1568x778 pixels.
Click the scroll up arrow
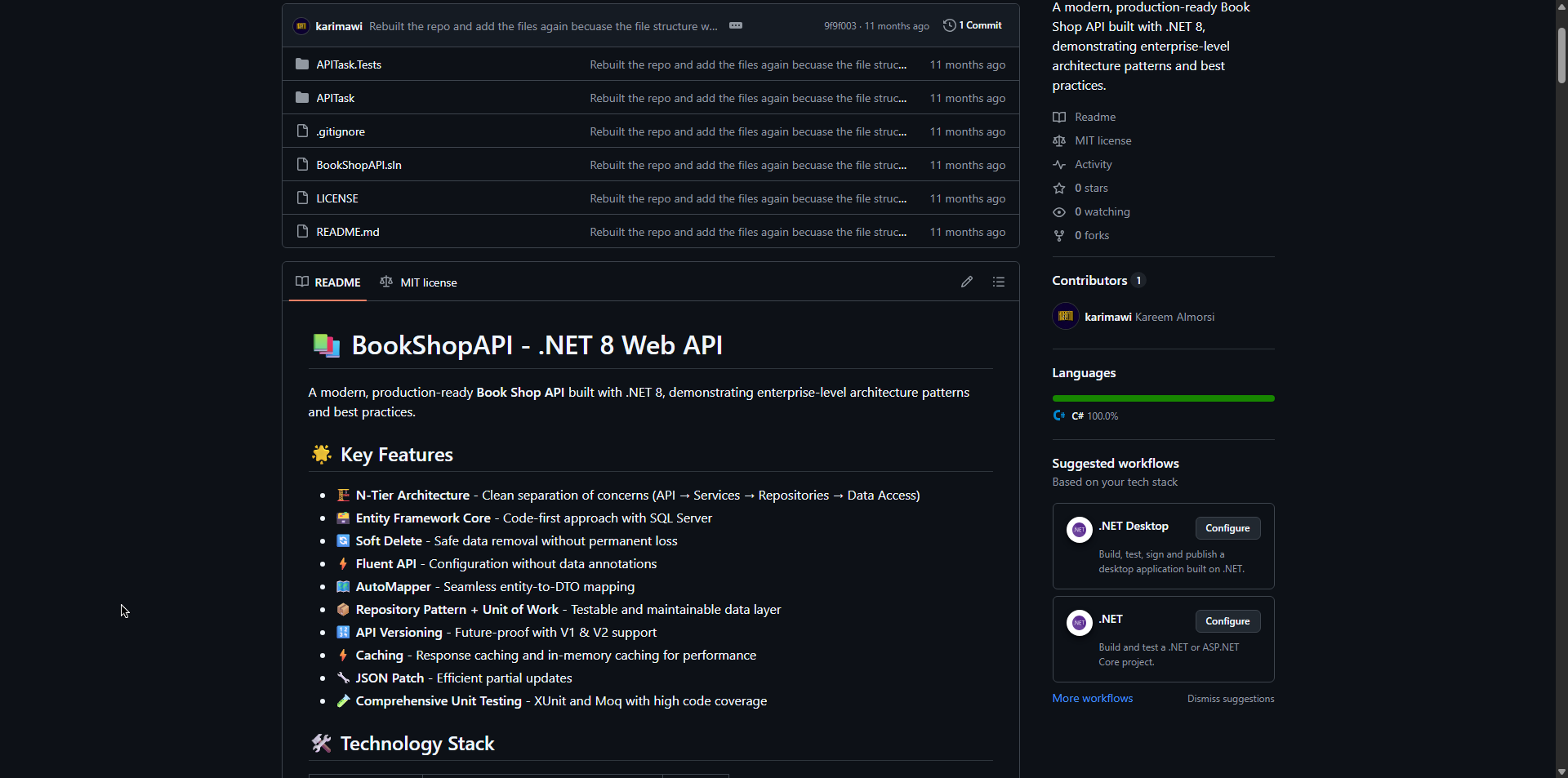pyautogui.click(x=1561, y=7)
